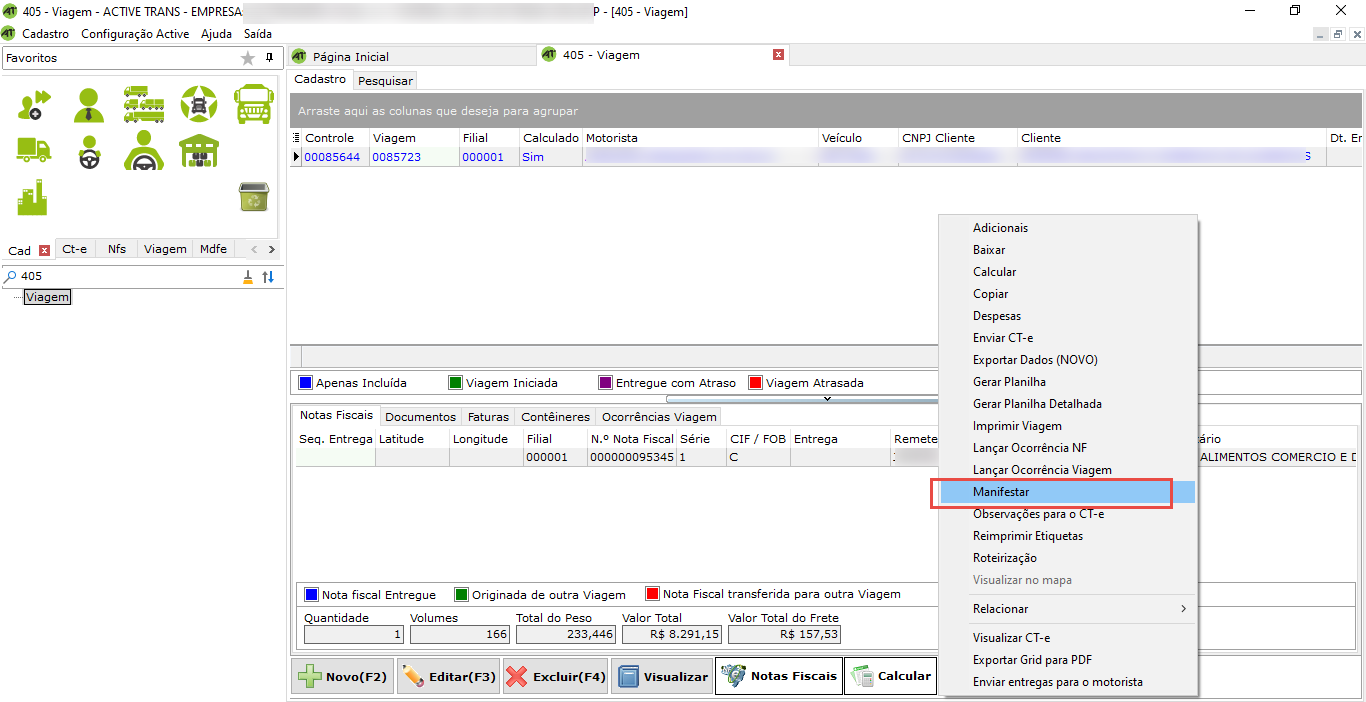Viewport: 1366px width, 702px height.
Task: Click the Editar(F3) button
Action: coord(449,677)
